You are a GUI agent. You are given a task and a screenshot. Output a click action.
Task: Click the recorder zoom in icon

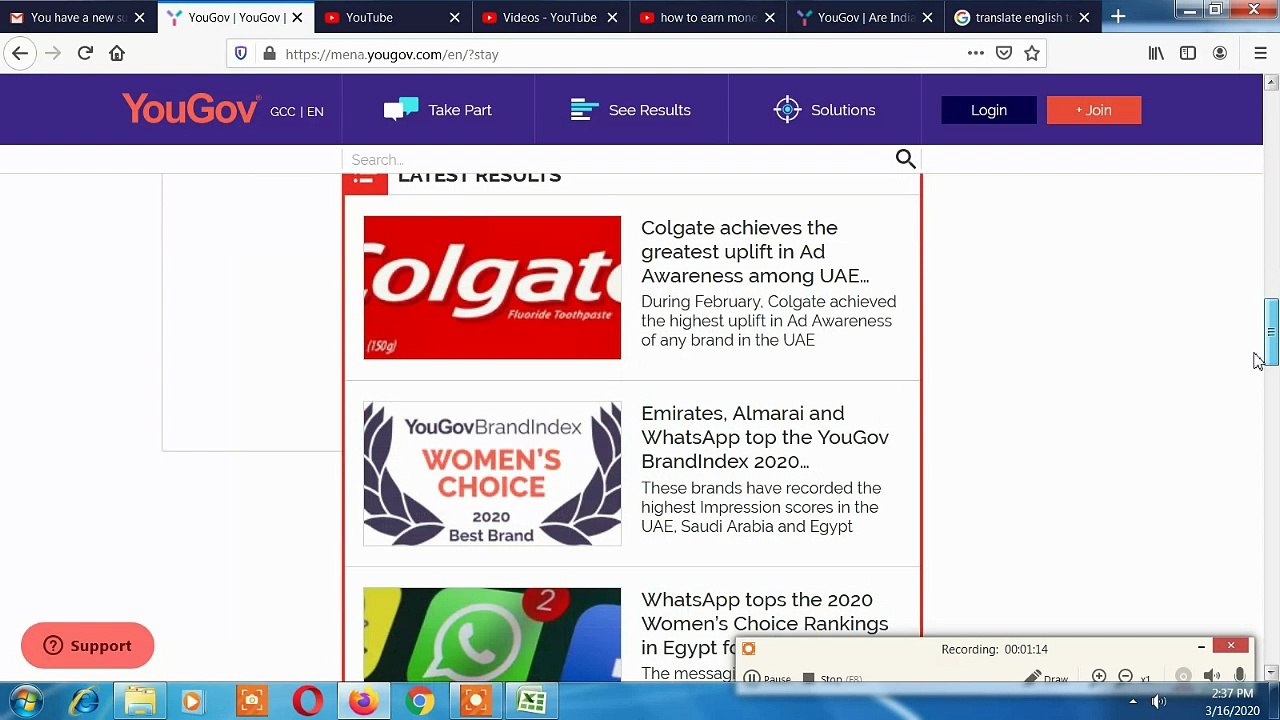[1099, 677]
